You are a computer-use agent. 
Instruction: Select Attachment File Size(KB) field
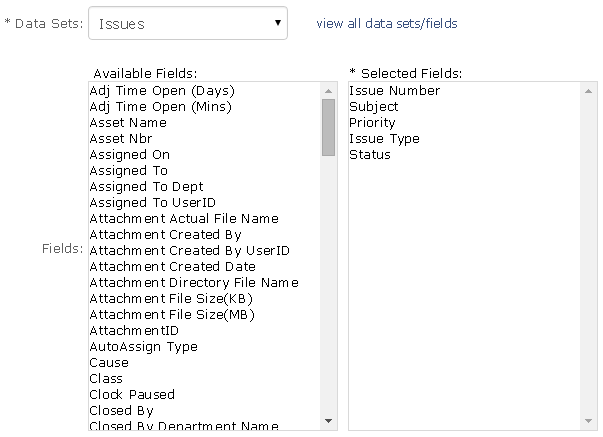[x=171, y=299]
